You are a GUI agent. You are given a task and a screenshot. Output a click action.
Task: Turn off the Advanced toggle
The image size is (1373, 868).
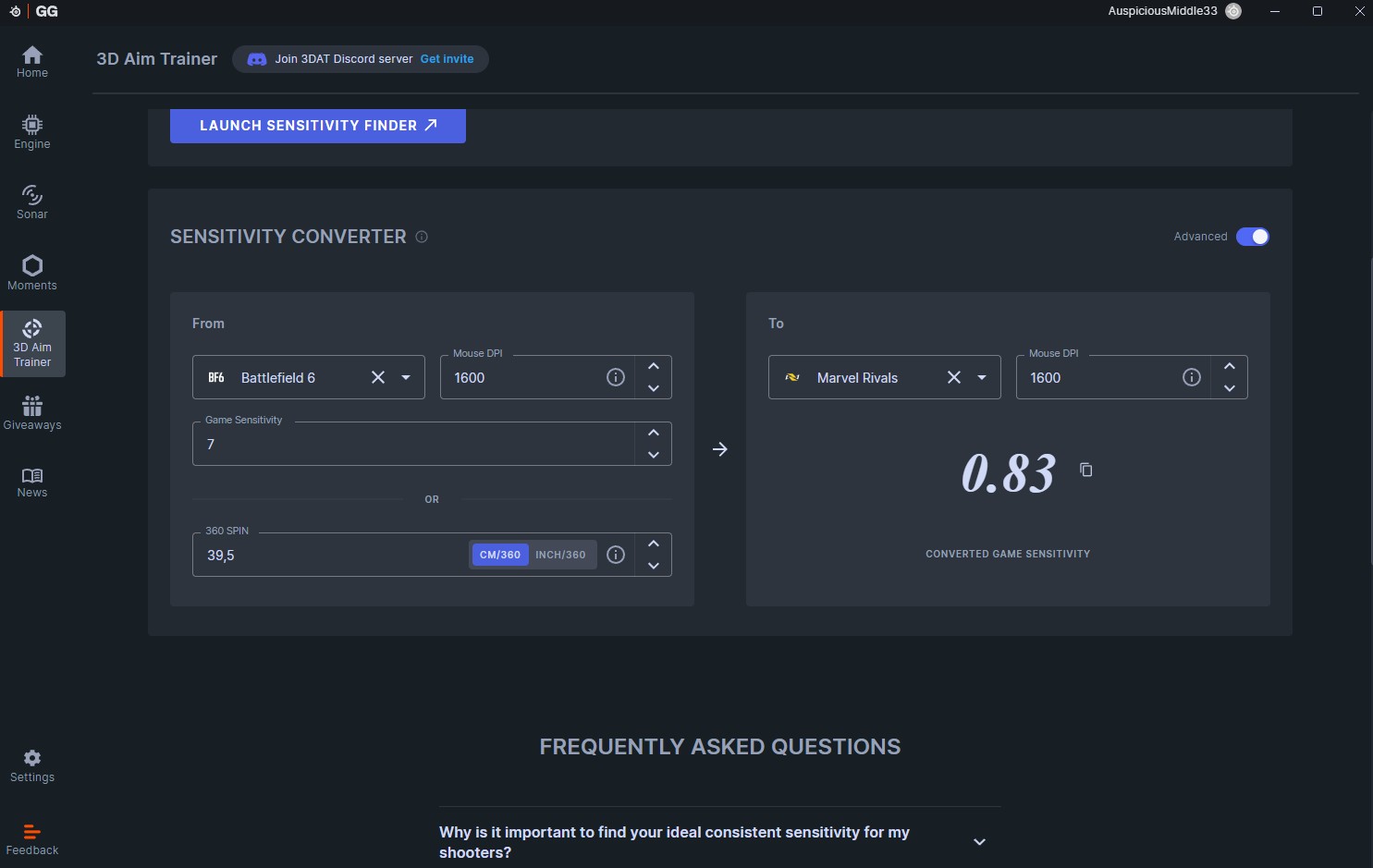click(1252, 237)
